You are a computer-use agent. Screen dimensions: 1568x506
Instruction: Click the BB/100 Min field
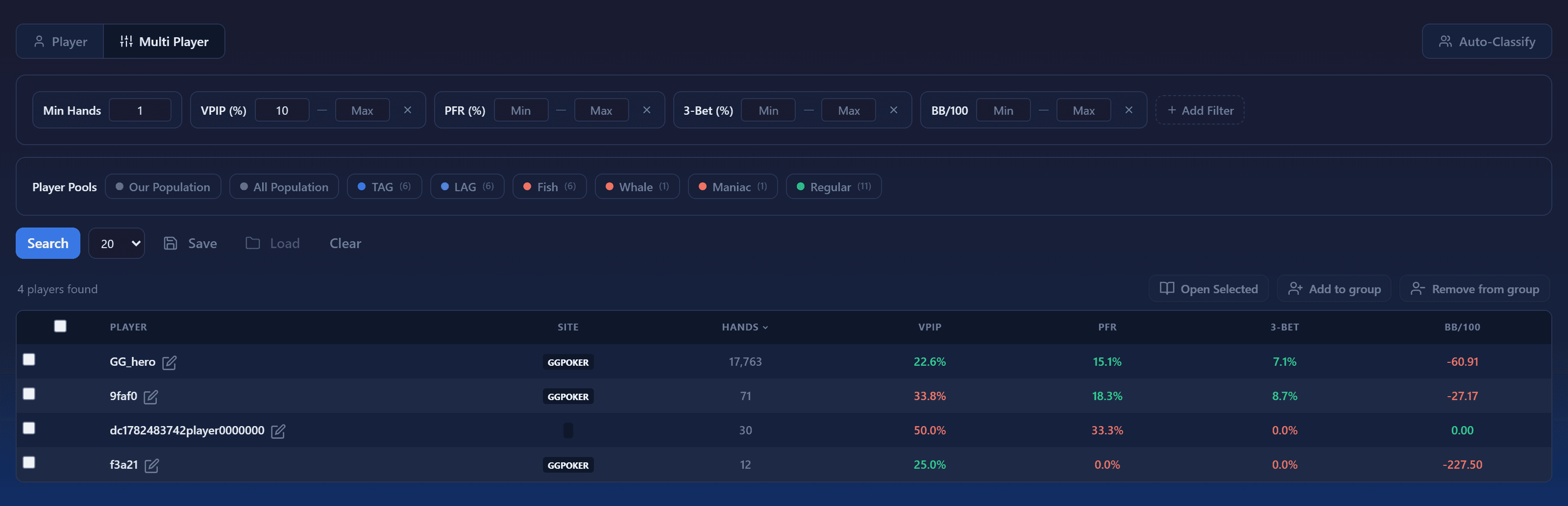click(x=1003, y=110)
